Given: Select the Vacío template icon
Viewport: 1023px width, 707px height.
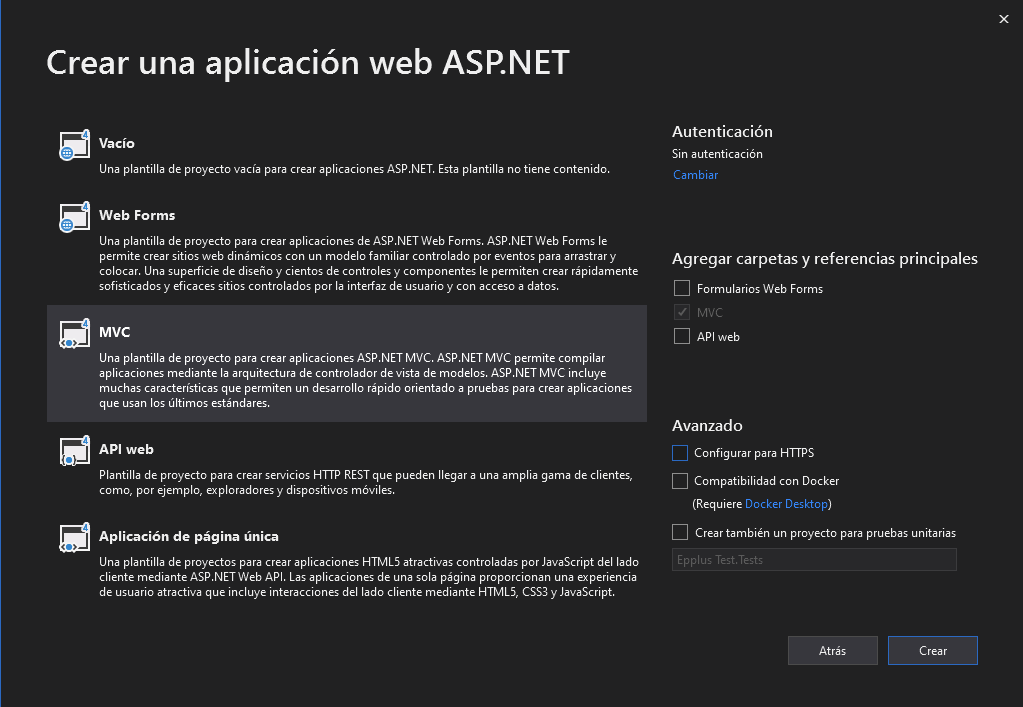Looking at the screenshot, I should pyautogui.click(x=74, y=145).
